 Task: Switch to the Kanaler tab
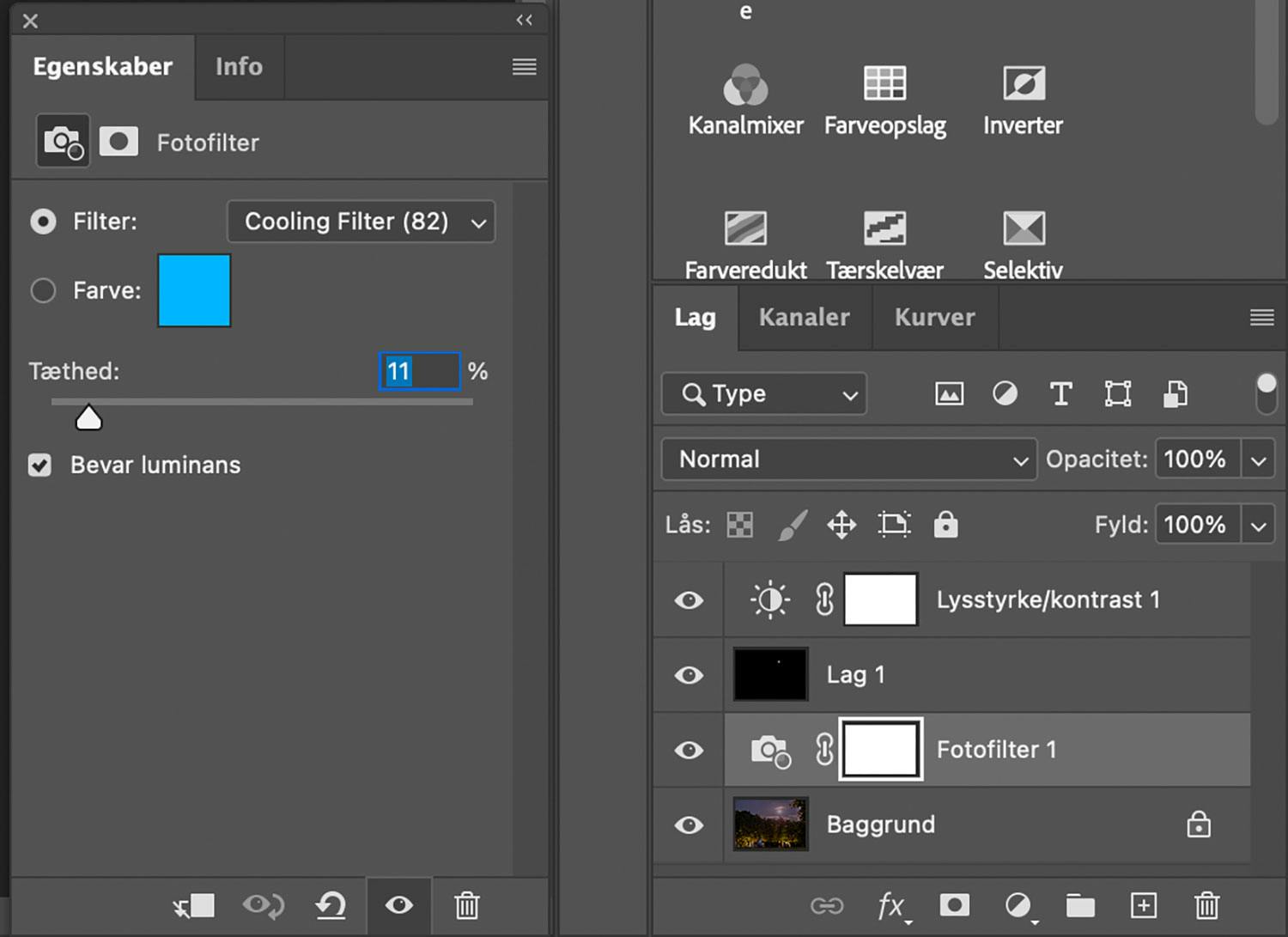(x=804, y=318)
